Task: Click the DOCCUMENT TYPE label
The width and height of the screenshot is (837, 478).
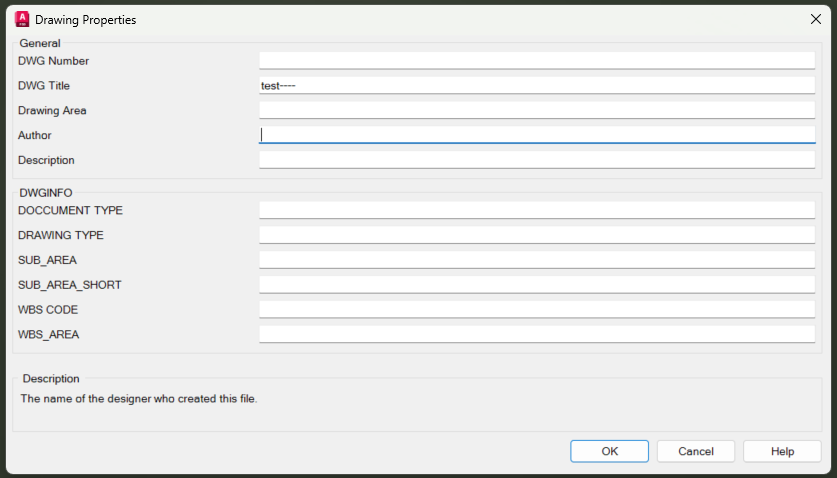Action: coord(70,210)
